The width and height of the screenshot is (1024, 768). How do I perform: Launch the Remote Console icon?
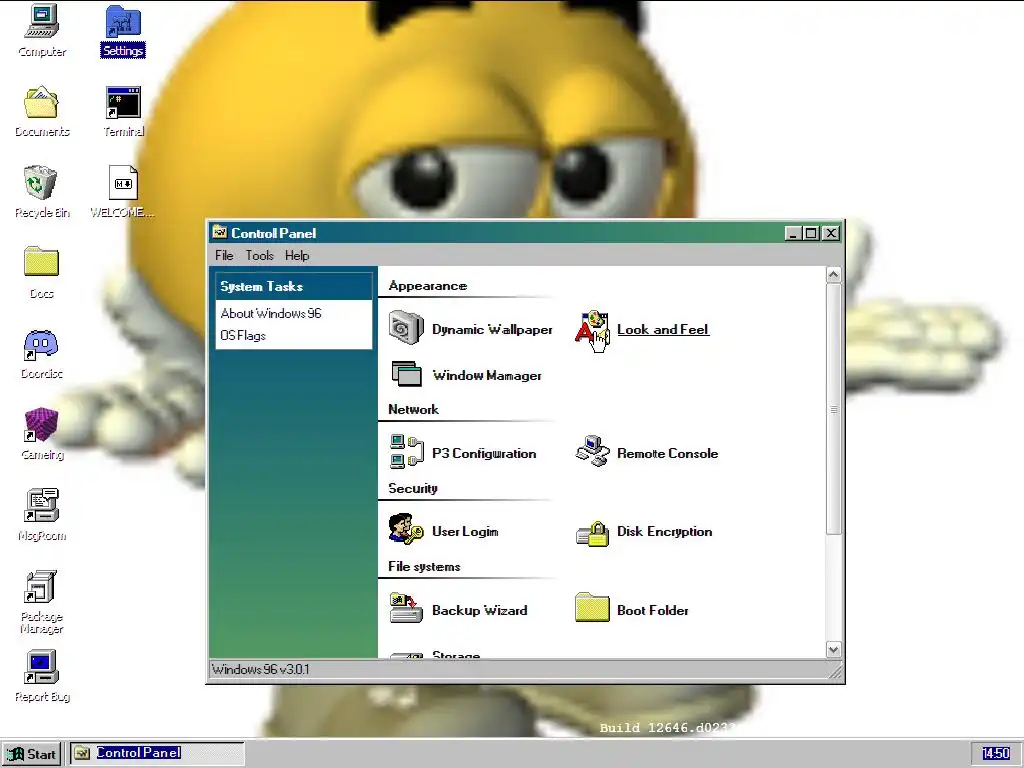click(x=592, y=451)
